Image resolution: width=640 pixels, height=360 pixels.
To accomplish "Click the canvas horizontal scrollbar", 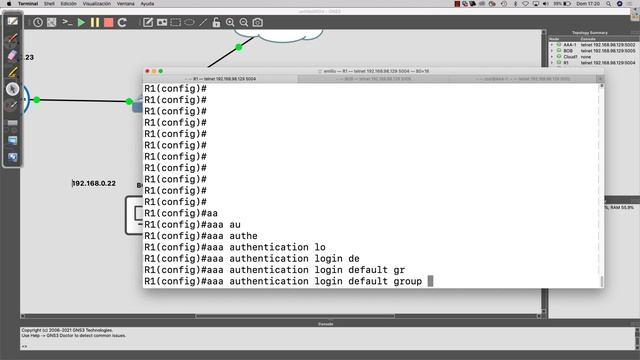I will tap(295, 316).
